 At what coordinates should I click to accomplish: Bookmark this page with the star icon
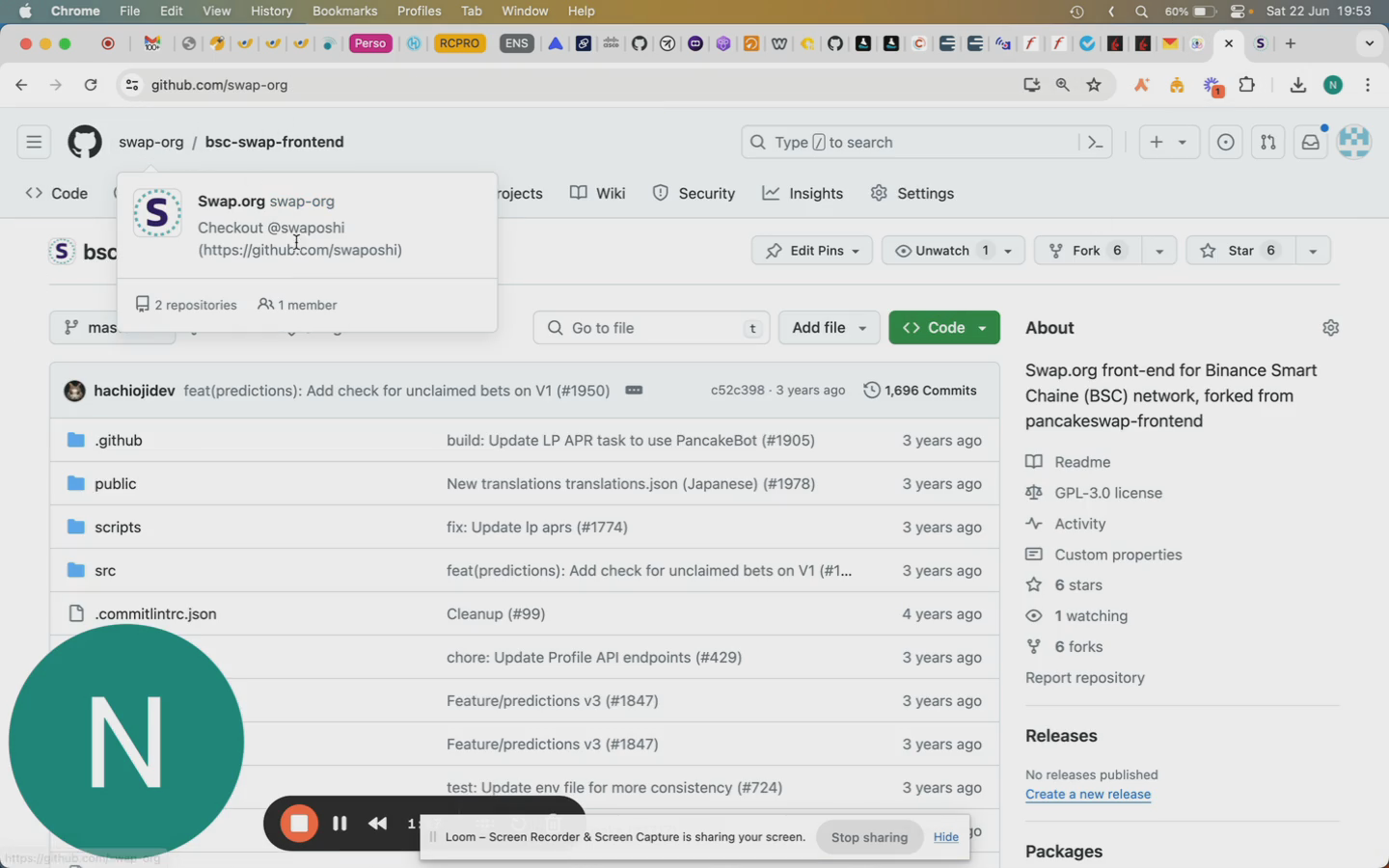[1094, 85]
